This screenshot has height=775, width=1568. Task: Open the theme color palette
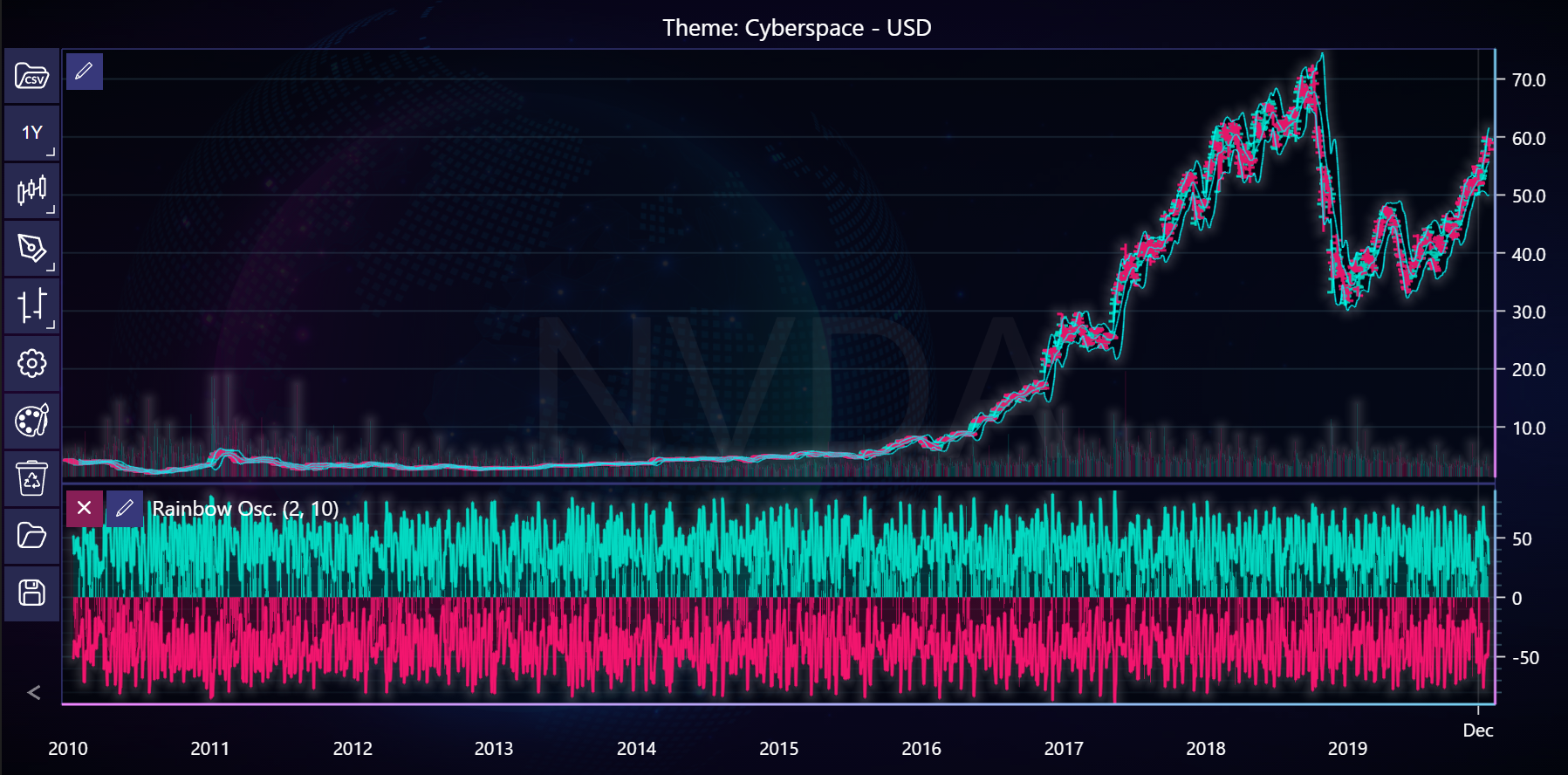pos(31,422)
